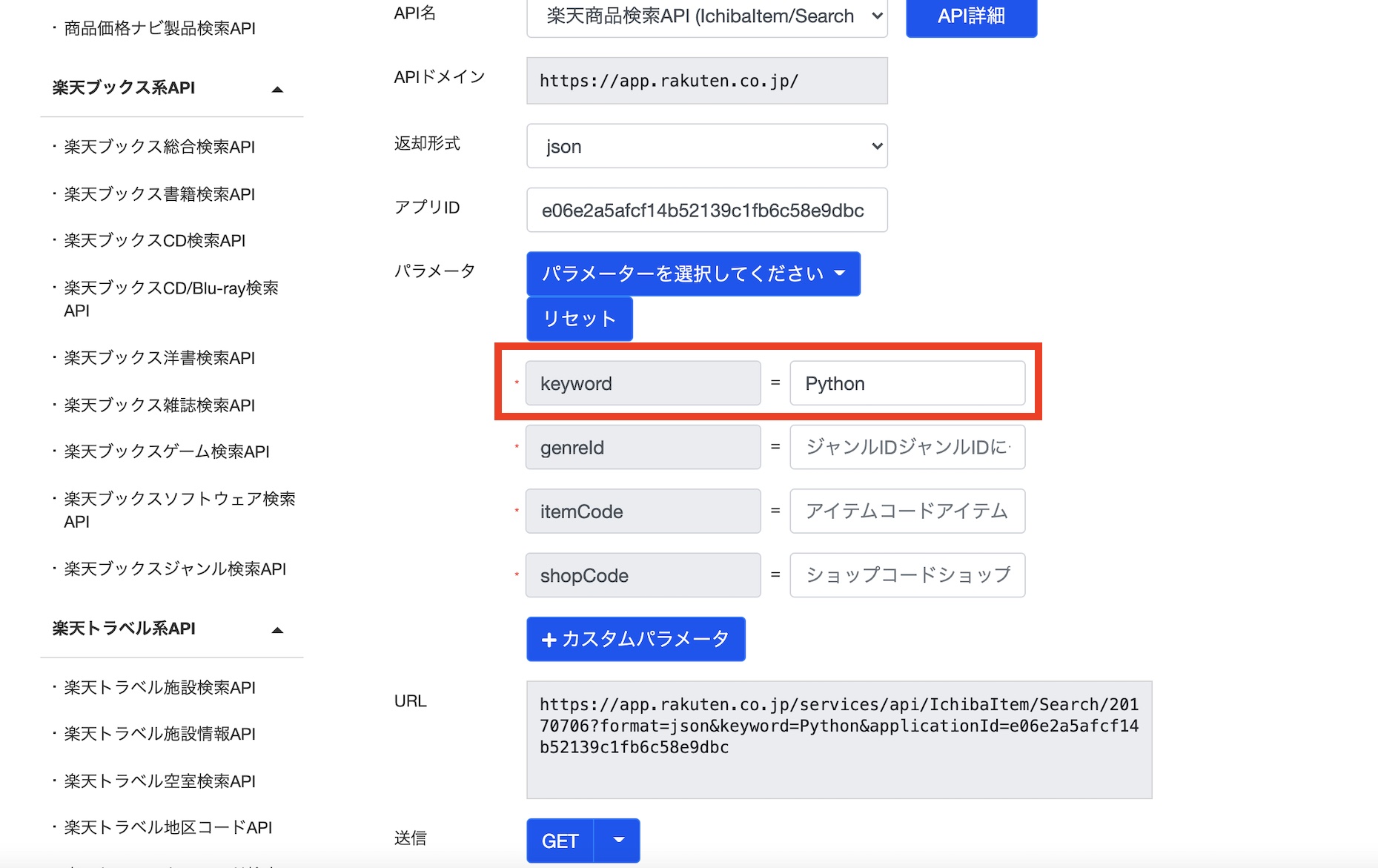Click the keyword value field containing Python
1378x868 pixels.
pyautogui.click(x=907, y=383)
